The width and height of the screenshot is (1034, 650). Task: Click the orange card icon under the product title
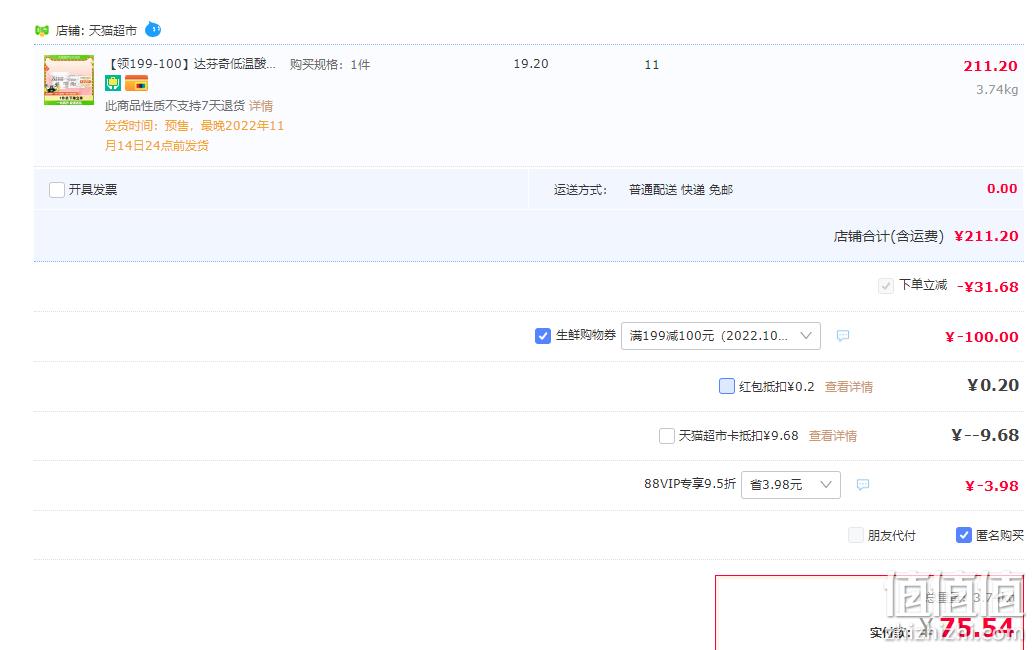coord(137,83)
